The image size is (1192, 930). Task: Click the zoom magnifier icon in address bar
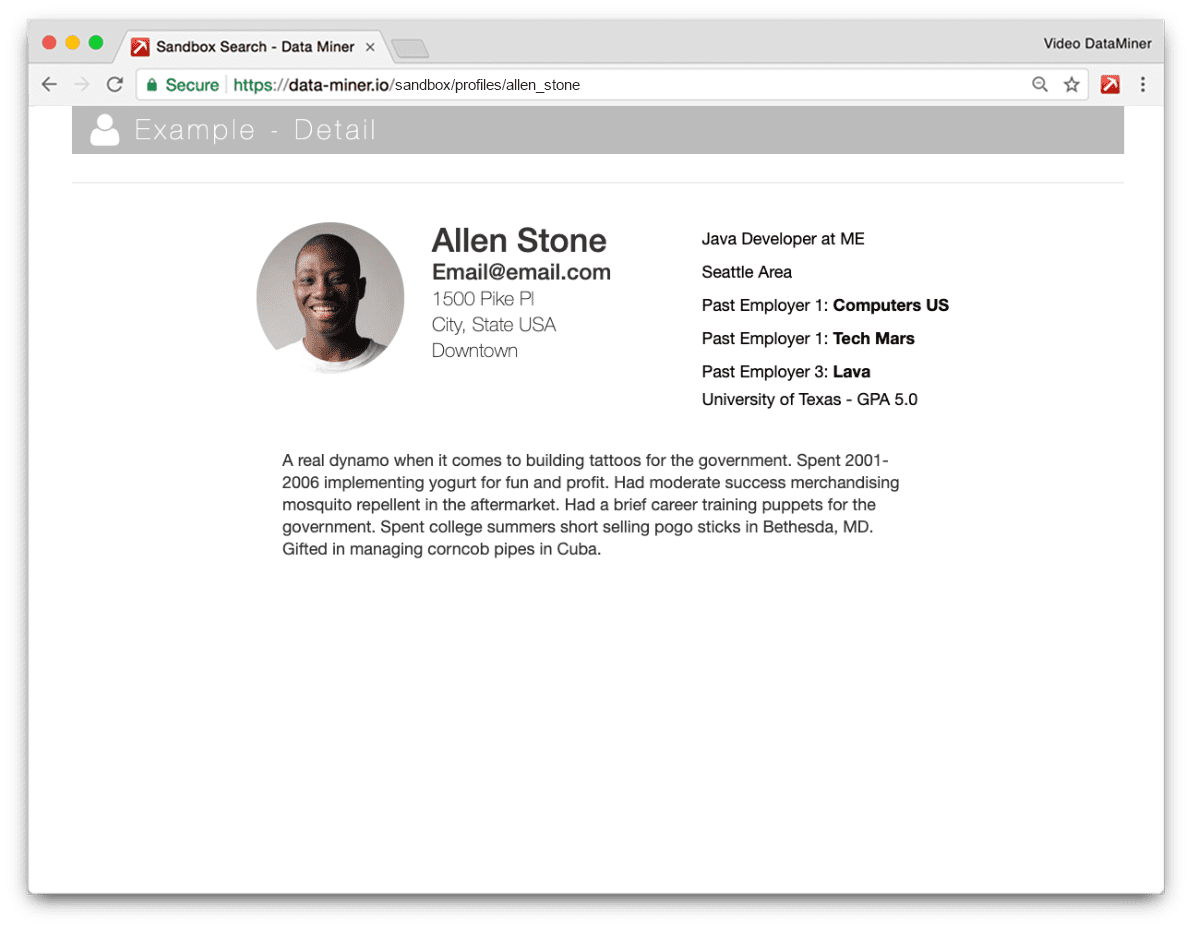point(1040,85)
